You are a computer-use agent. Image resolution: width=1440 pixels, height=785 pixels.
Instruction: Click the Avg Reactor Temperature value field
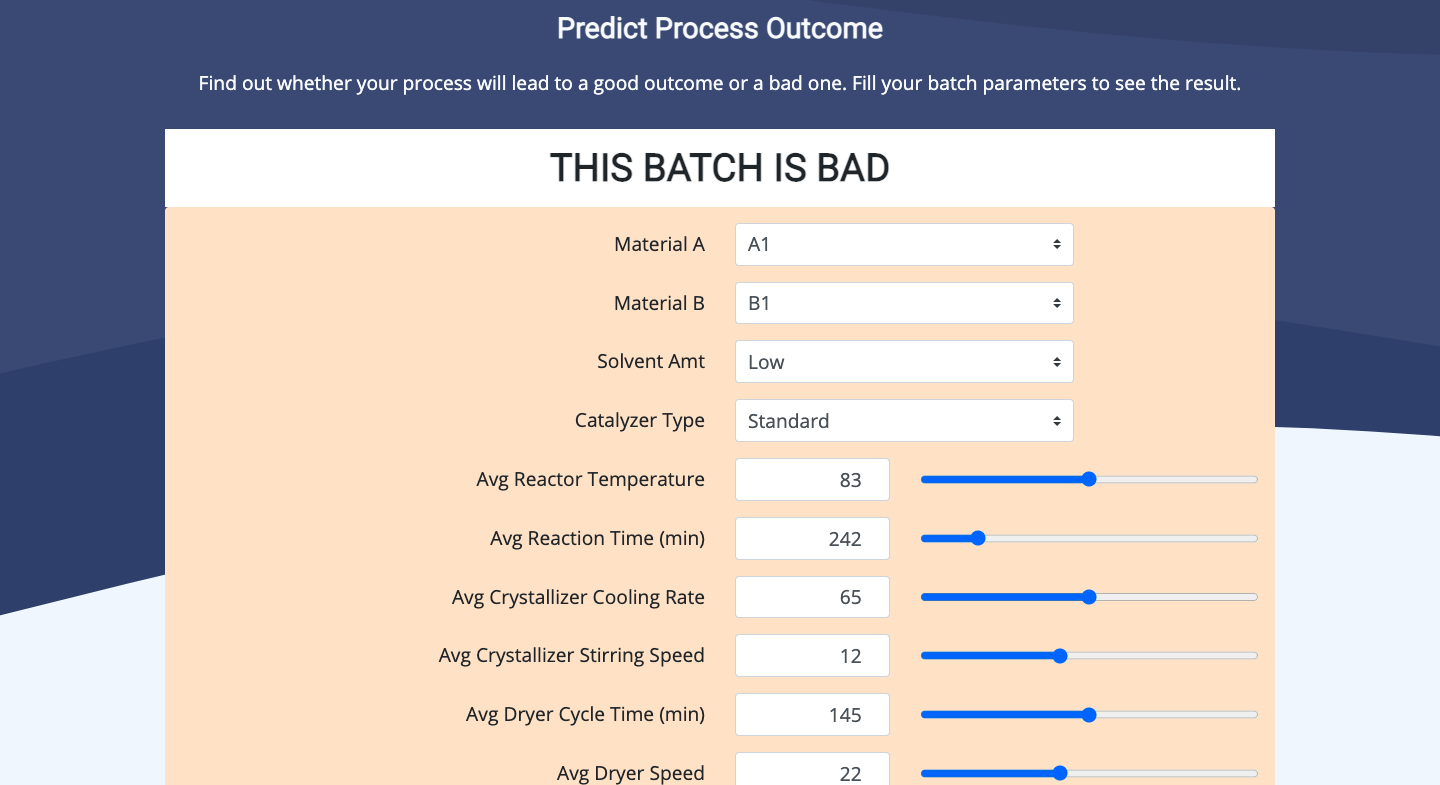click(x=812, y=480)
